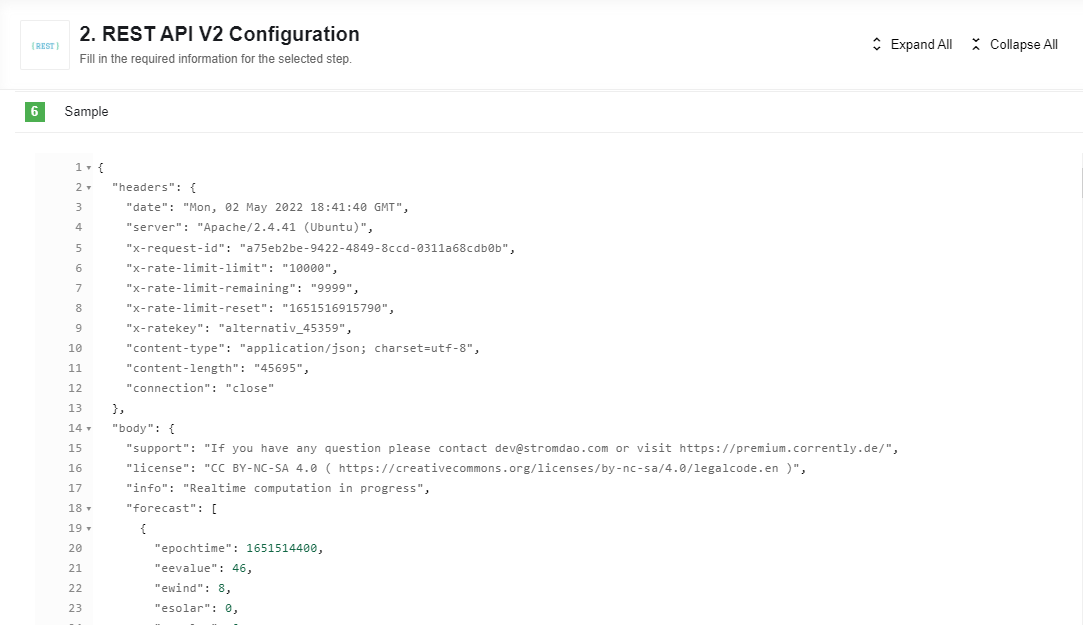
Task: Click the premium.corrently.de URL in support
Action: point(785,448)
